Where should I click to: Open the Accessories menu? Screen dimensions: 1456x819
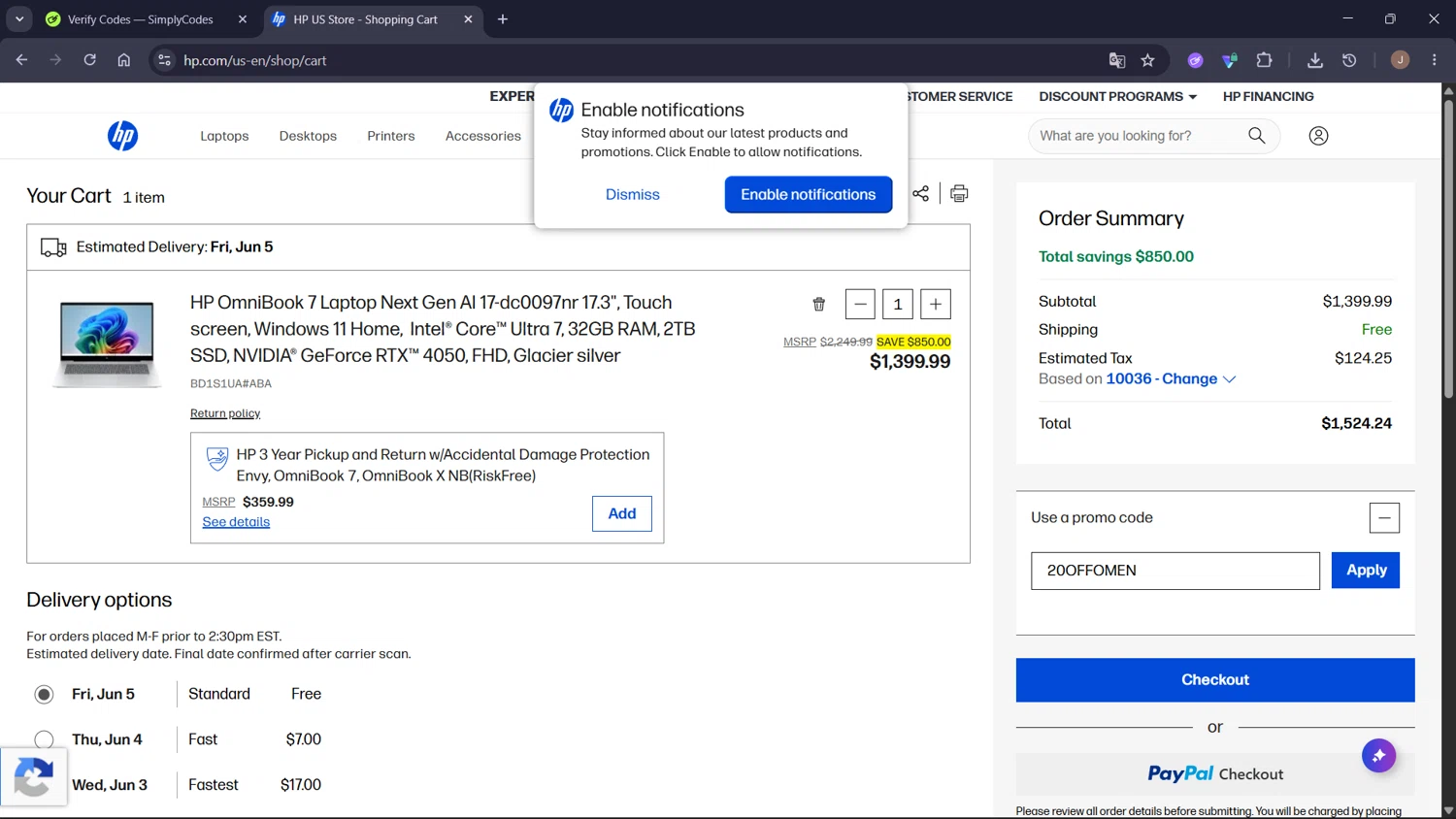(x=483, y=136)
